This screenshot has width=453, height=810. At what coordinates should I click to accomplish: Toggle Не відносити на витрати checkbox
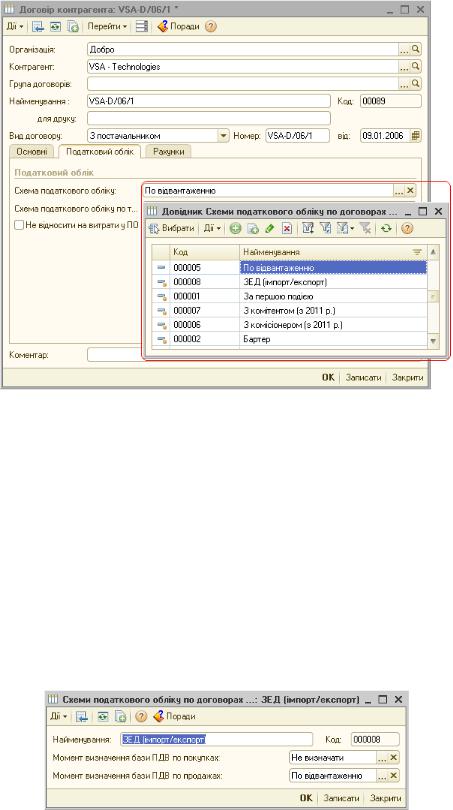pyautogui.click(x=19, y=225)
